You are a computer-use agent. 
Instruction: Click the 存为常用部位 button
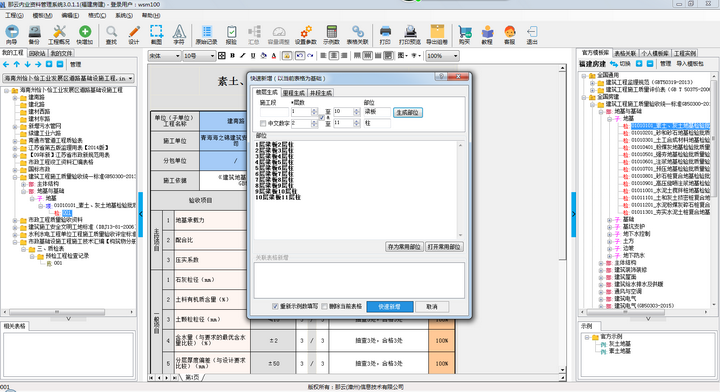pos(404,246)
